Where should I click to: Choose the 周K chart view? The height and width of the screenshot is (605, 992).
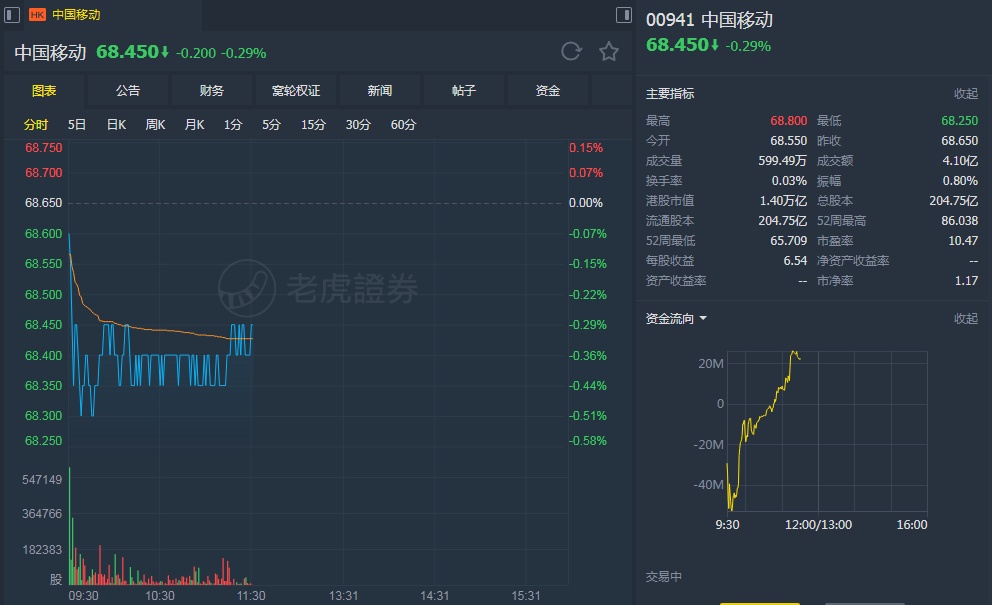click(x=155, y=125)
